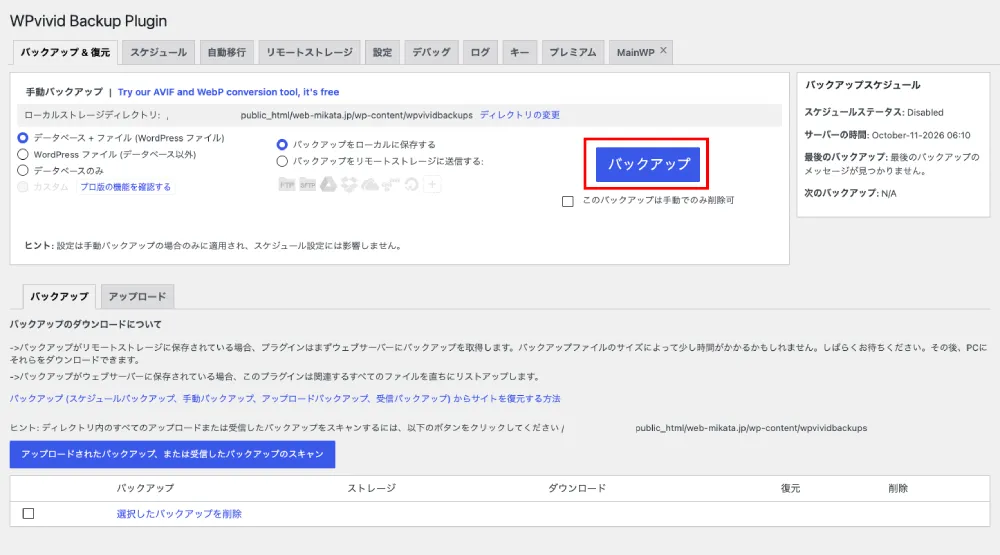The width and height of the screenshot is (1000, 555).
Task: Open the バックアップ & 復元 tab
Action: 65,52
